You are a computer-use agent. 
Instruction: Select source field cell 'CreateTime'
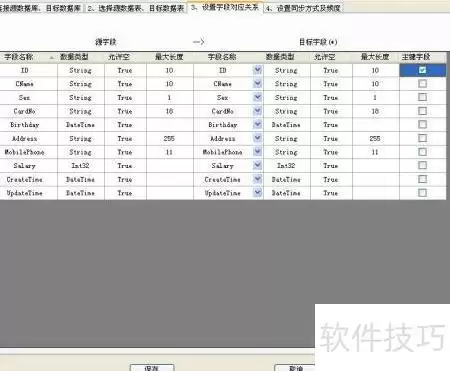pyautogui.click(x=29, y=179)
